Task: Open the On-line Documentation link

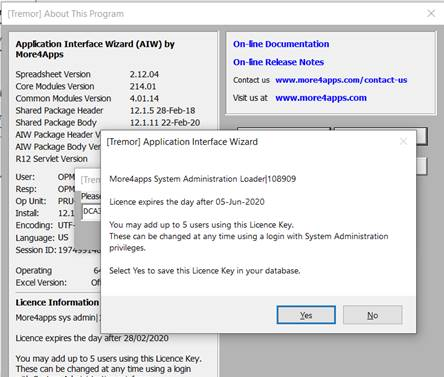Action: click(x=281, y=44)
